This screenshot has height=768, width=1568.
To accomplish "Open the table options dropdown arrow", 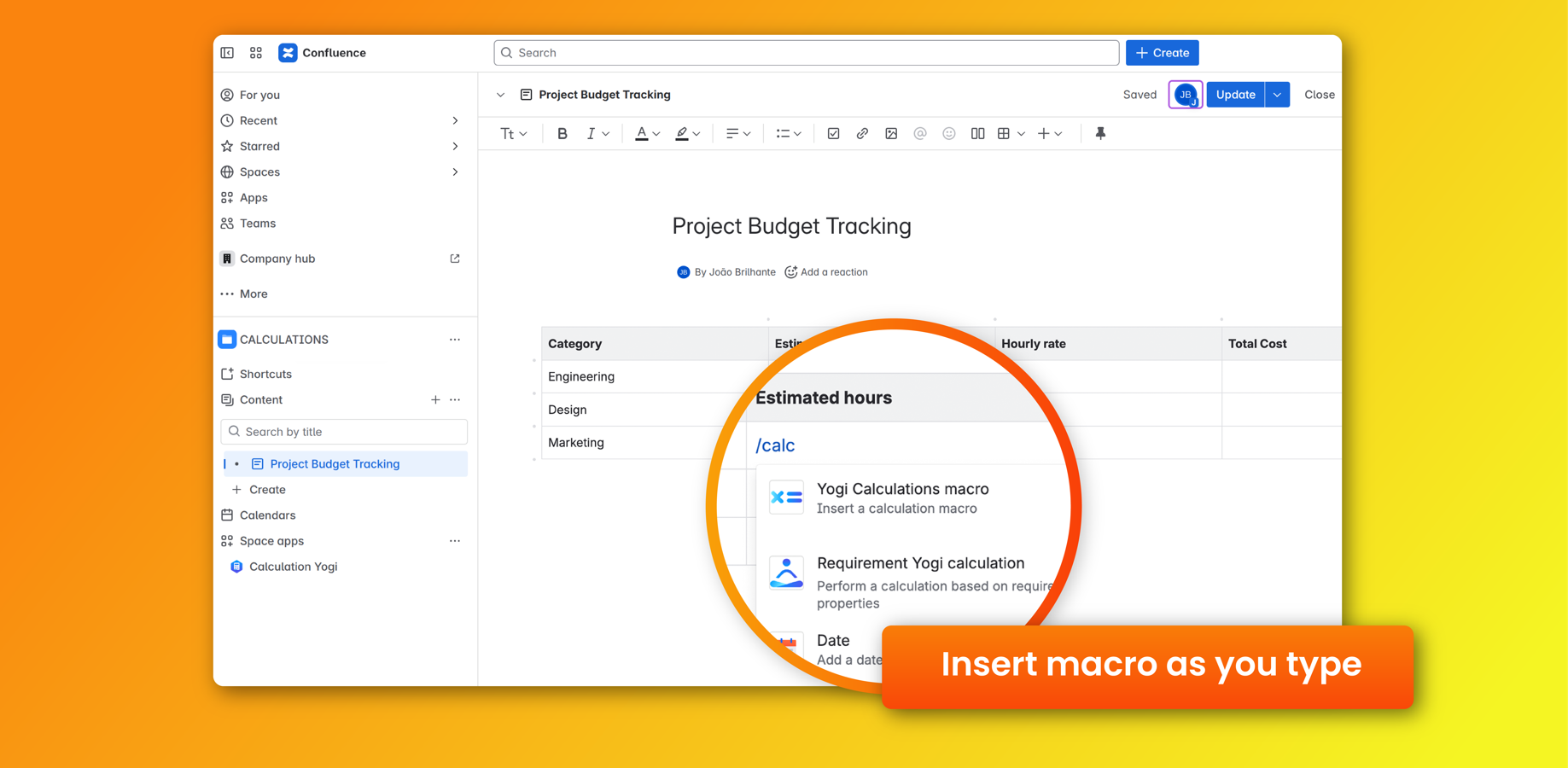I will [x=1021, y=134].
